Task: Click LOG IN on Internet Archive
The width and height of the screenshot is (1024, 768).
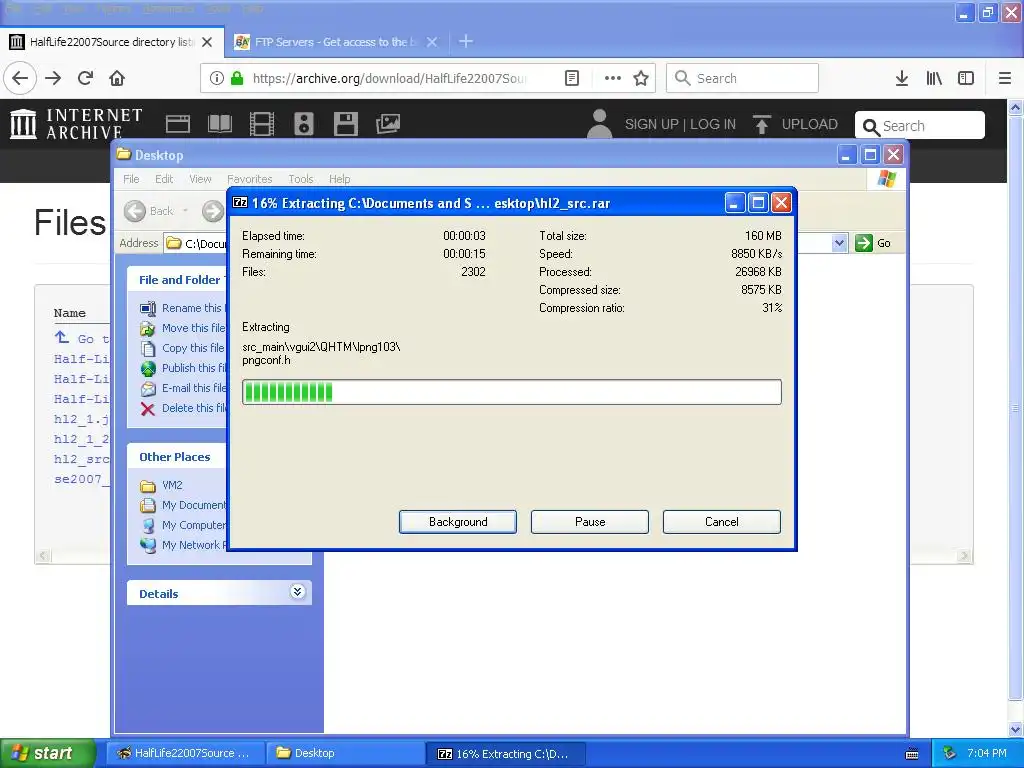Action: click(x=712, y=124)
